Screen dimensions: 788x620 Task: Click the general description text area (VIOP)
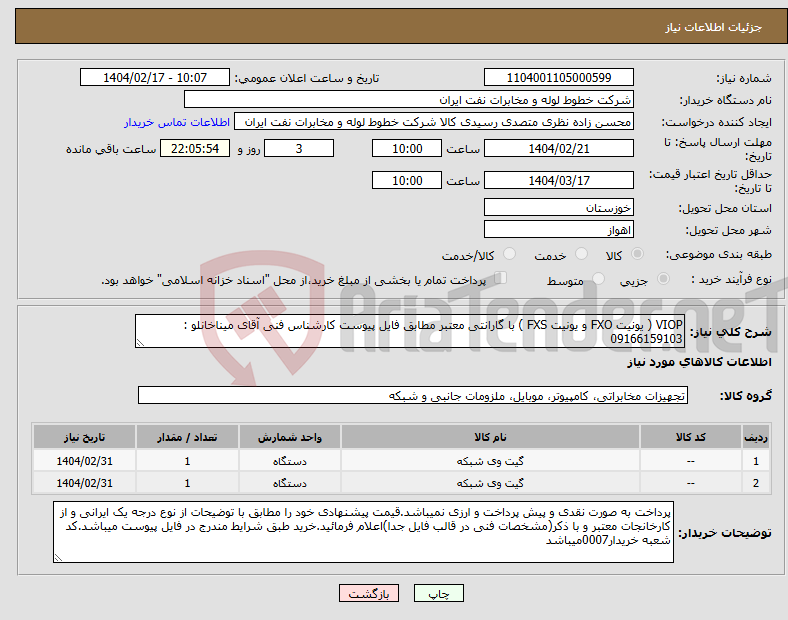click(x=410, y=331)
